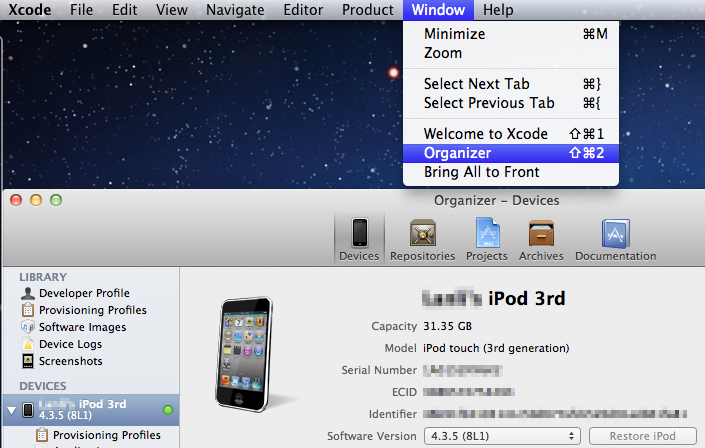Click the Restore iPod button
Image resolution: width=705 pixels, height=448 pixels.
pos(643,436)
